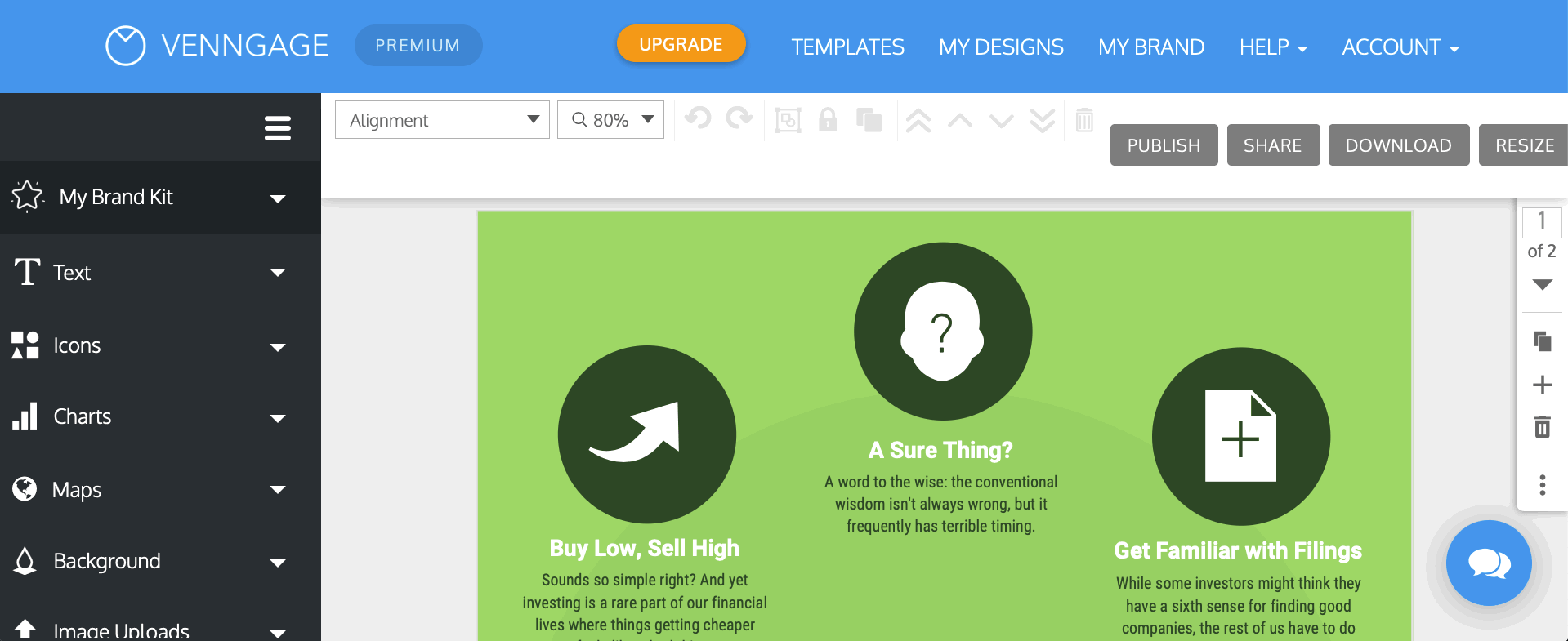The height and width of the screenshot is (641, 1568).
Task: Select the 'While some investors' paragraph
Action: coord(1239,606)
